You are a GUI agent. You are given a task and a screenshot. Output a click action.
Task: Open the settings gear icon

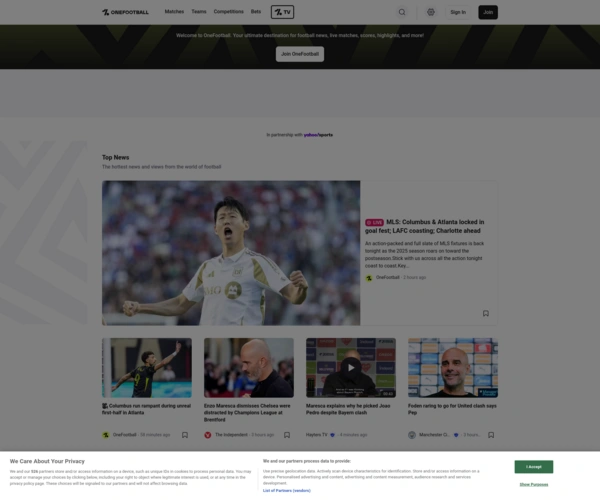point(431,12)
